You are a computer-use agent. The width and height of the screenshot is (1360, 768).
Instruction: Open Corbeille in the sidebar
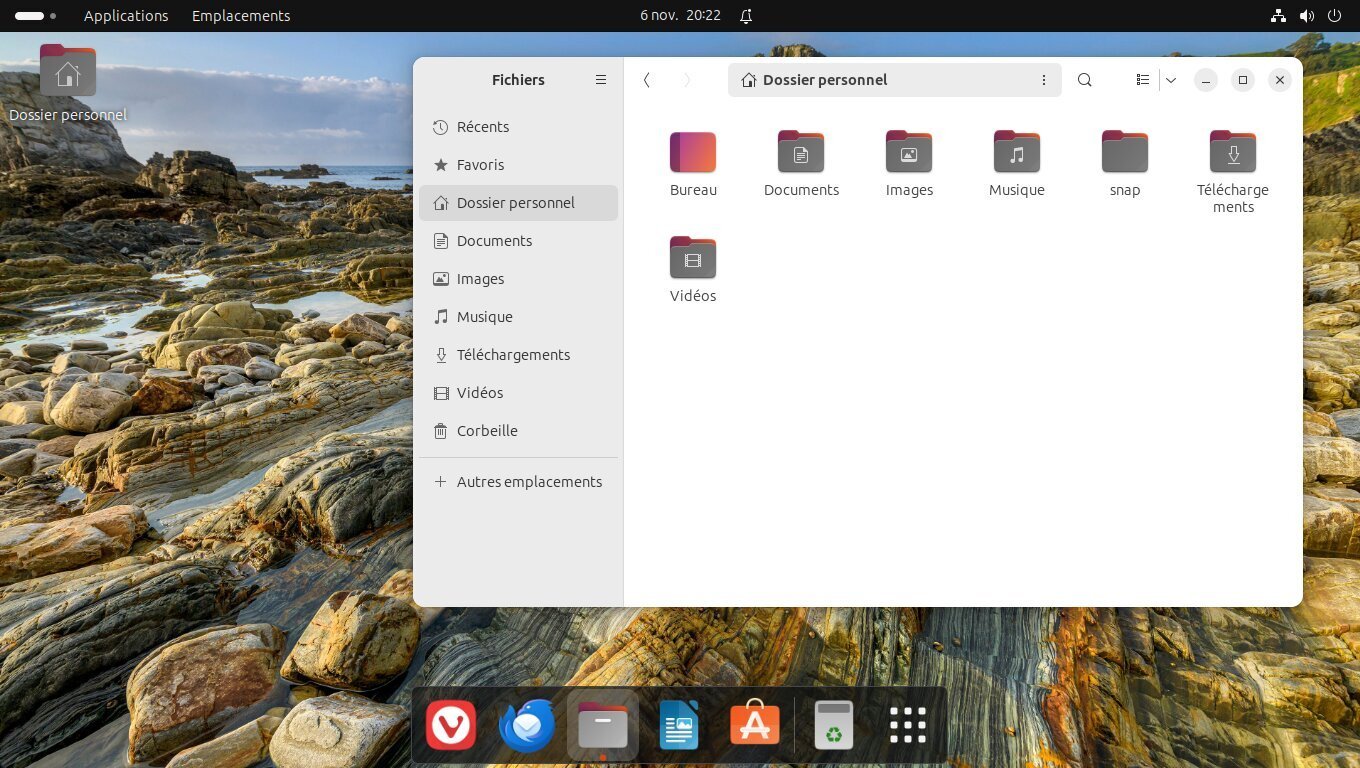coord(487,431)
